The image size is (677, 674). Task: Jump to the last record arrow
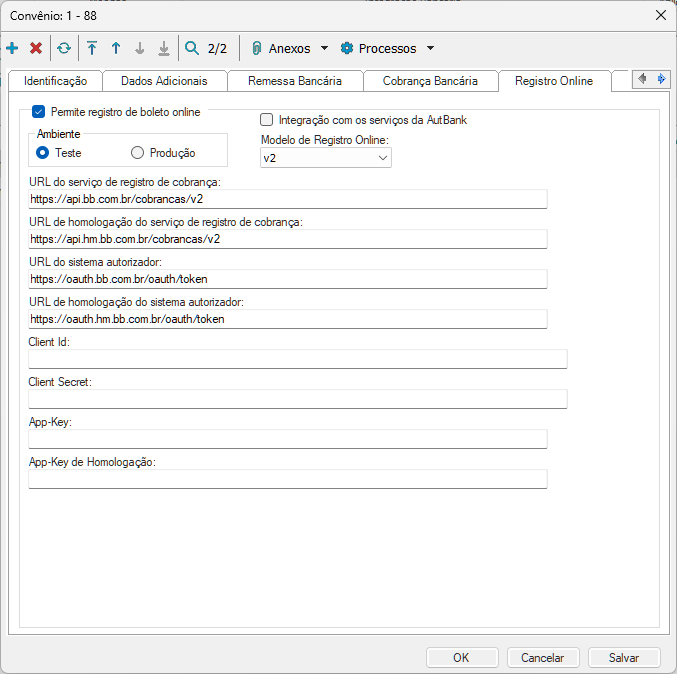tap(164, 48)
